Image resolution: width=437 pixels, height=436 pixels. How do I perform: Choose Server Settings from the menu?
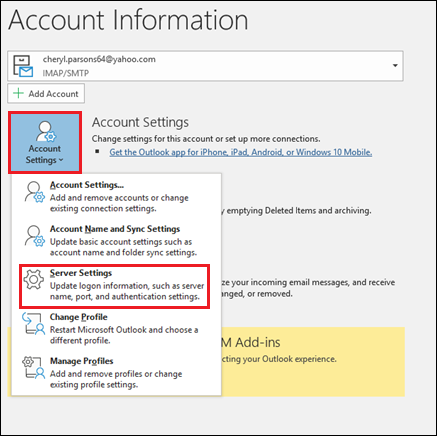pyautogui.click(x=115, y=286)
